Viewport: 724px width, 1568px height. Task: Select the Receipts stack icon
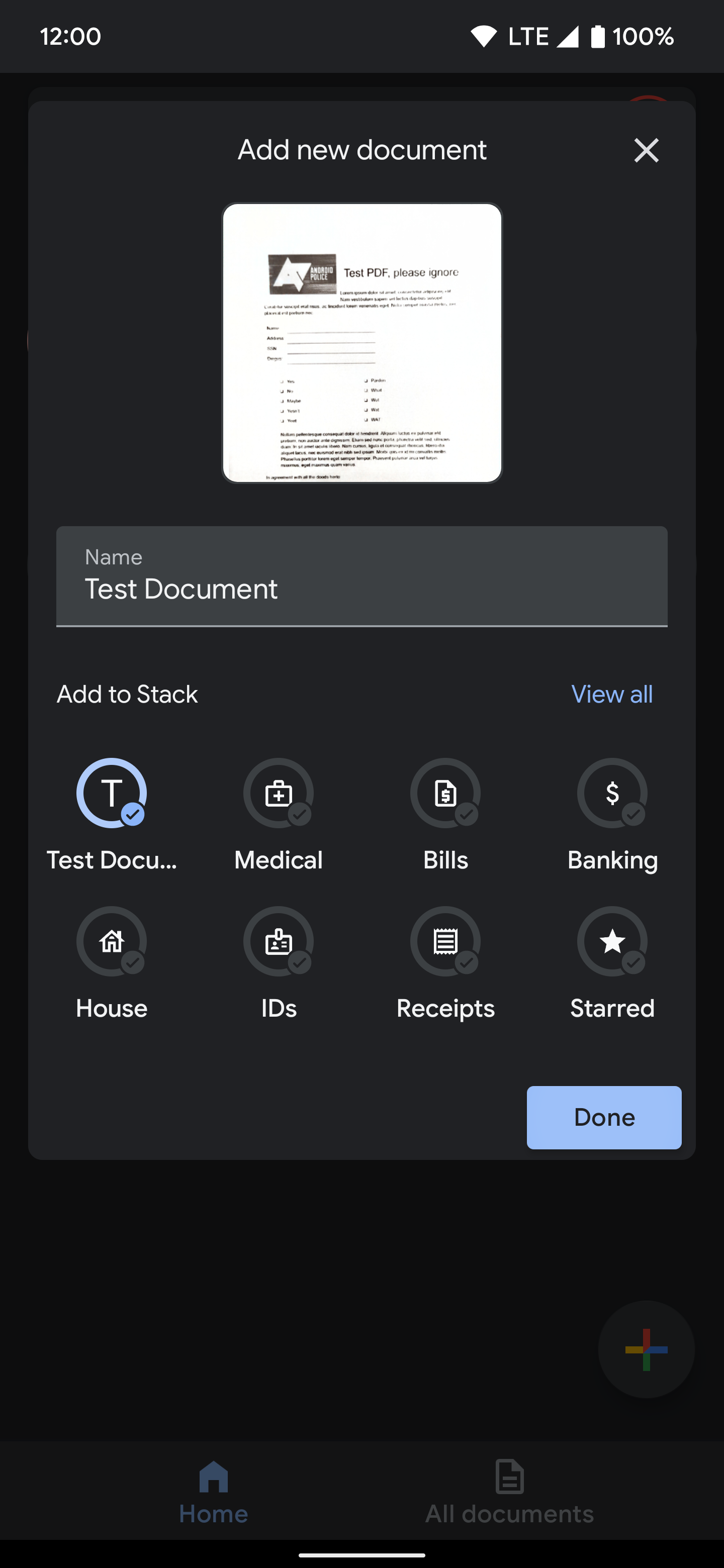(x=445, y=942)
